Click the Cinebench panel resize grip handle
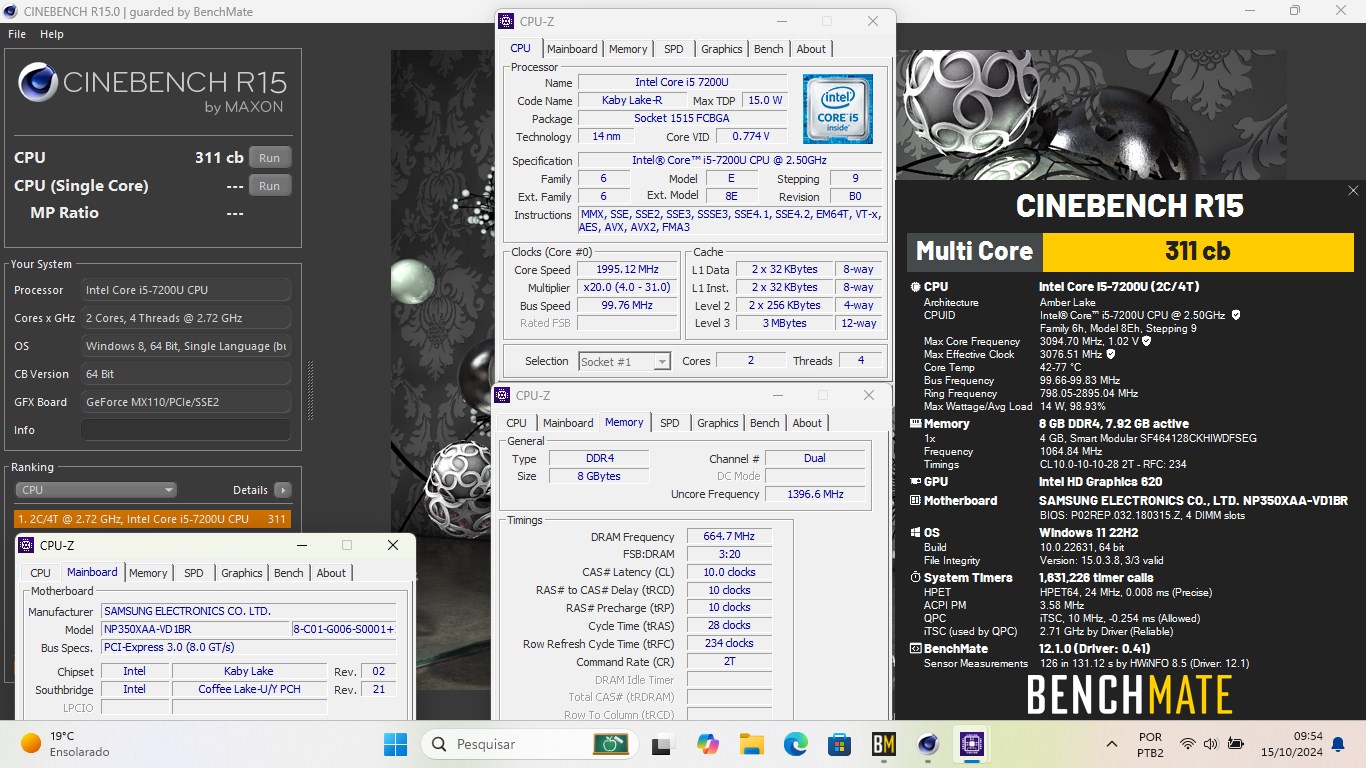Screen dimensions: 1366x768 click(x=309, y=390)
